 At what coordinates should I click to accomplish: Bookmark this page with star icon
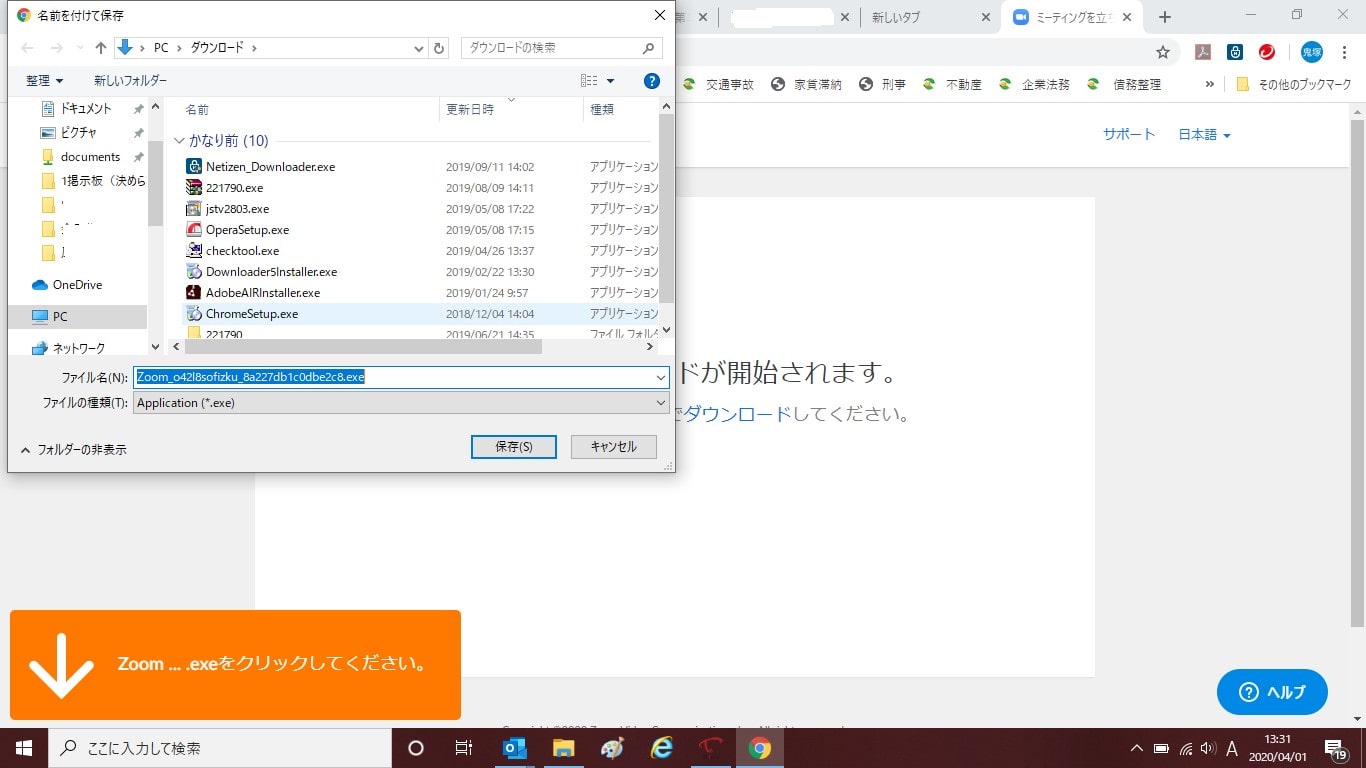pos(1162,52)
